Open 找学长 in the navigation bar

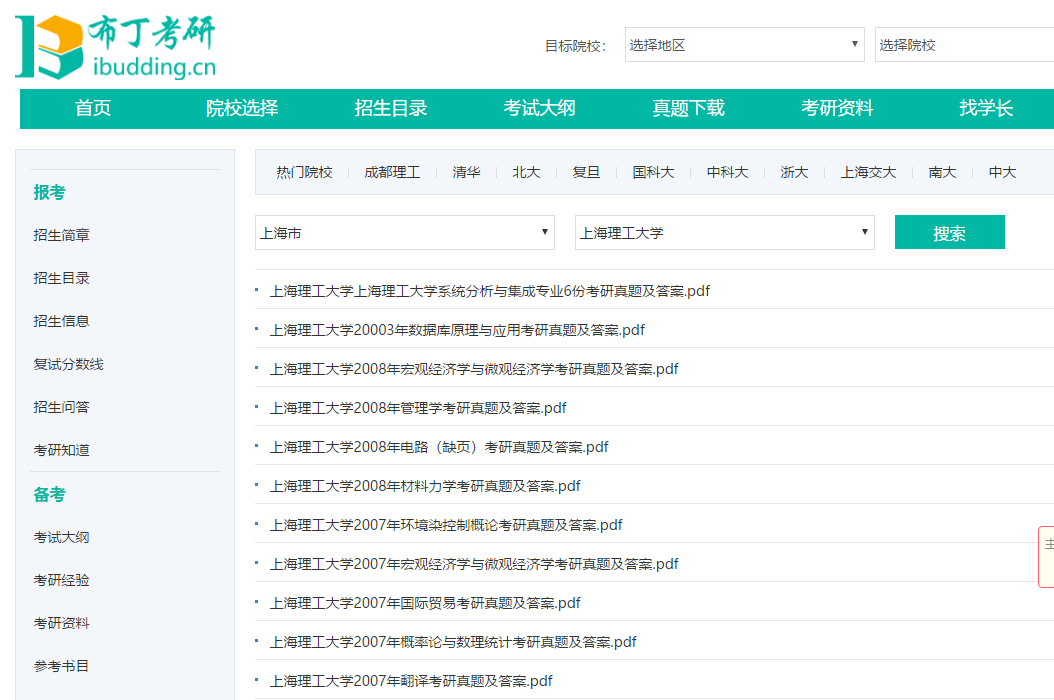coord(986,108)
